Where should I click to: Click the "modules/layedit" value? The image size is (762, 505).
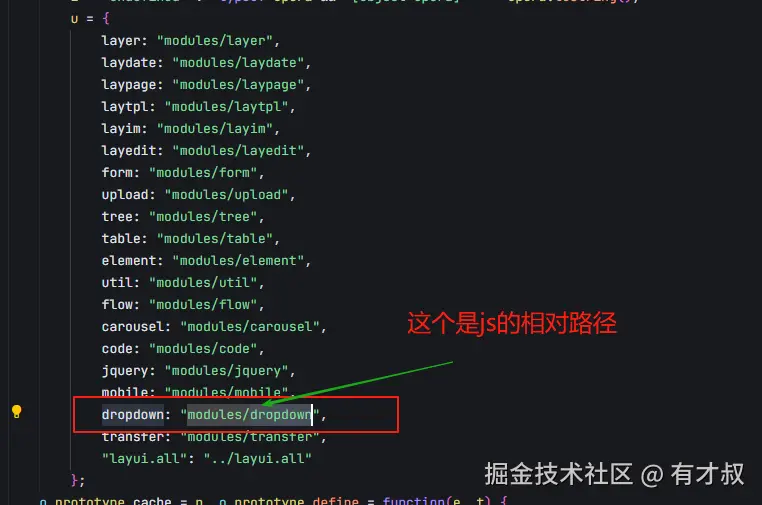pyautogui.click(x=238, y=151)
